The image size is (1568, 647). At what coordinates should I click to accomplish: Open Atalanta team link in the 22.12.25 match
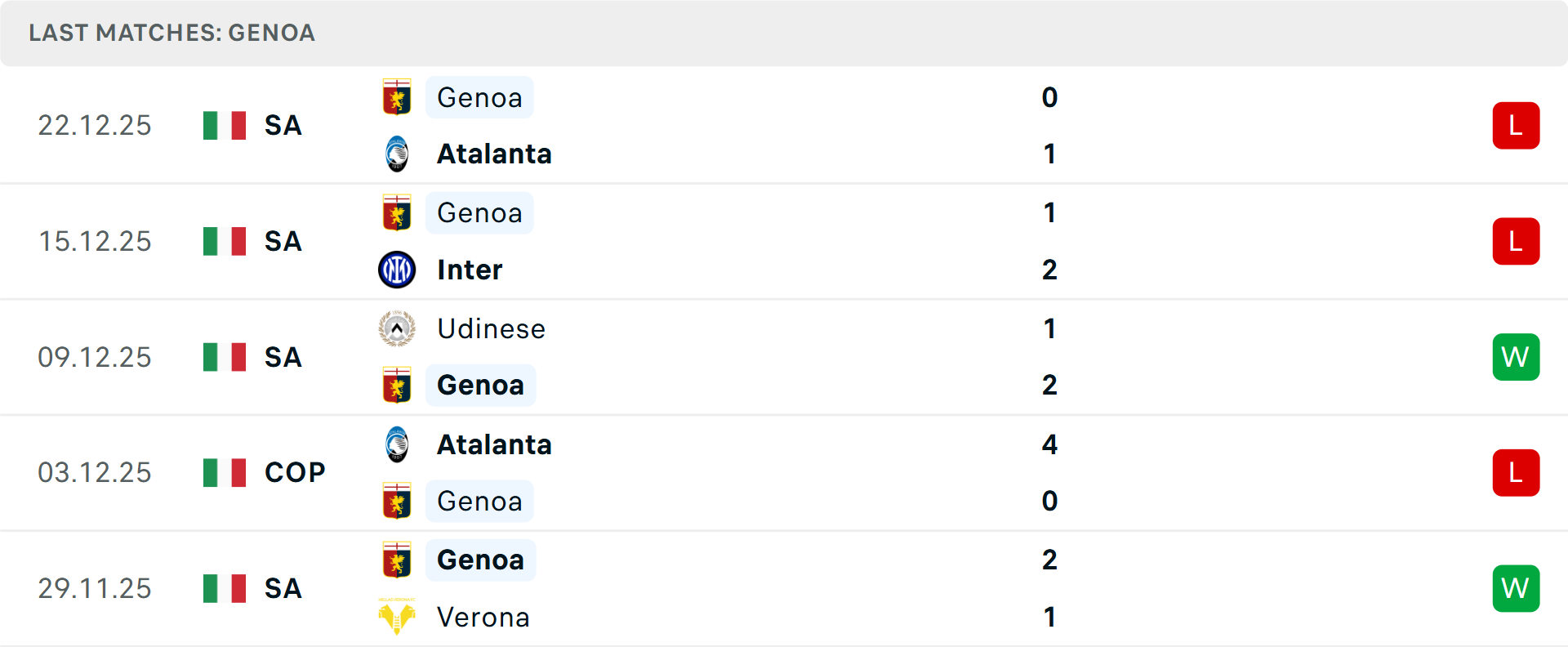[x=494, y=154]
